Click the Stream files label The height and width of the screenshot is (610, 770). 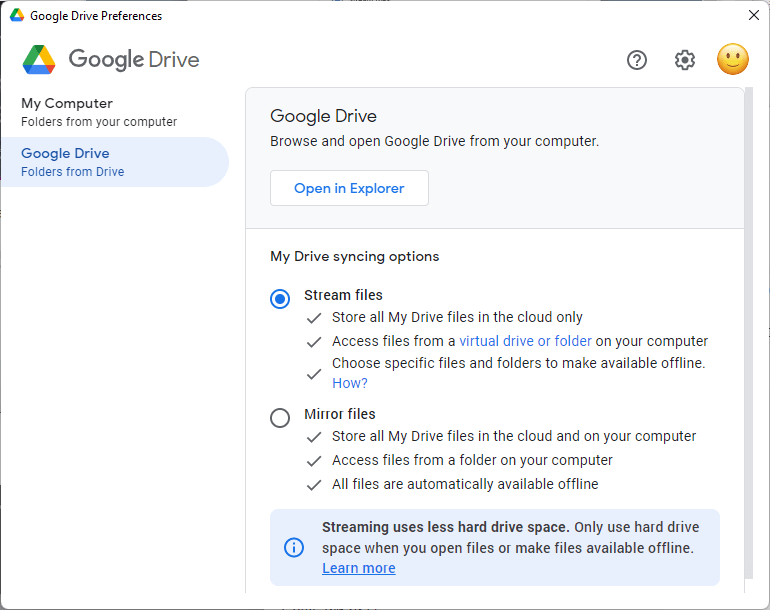pyautogui.click(x=343, y=295)
